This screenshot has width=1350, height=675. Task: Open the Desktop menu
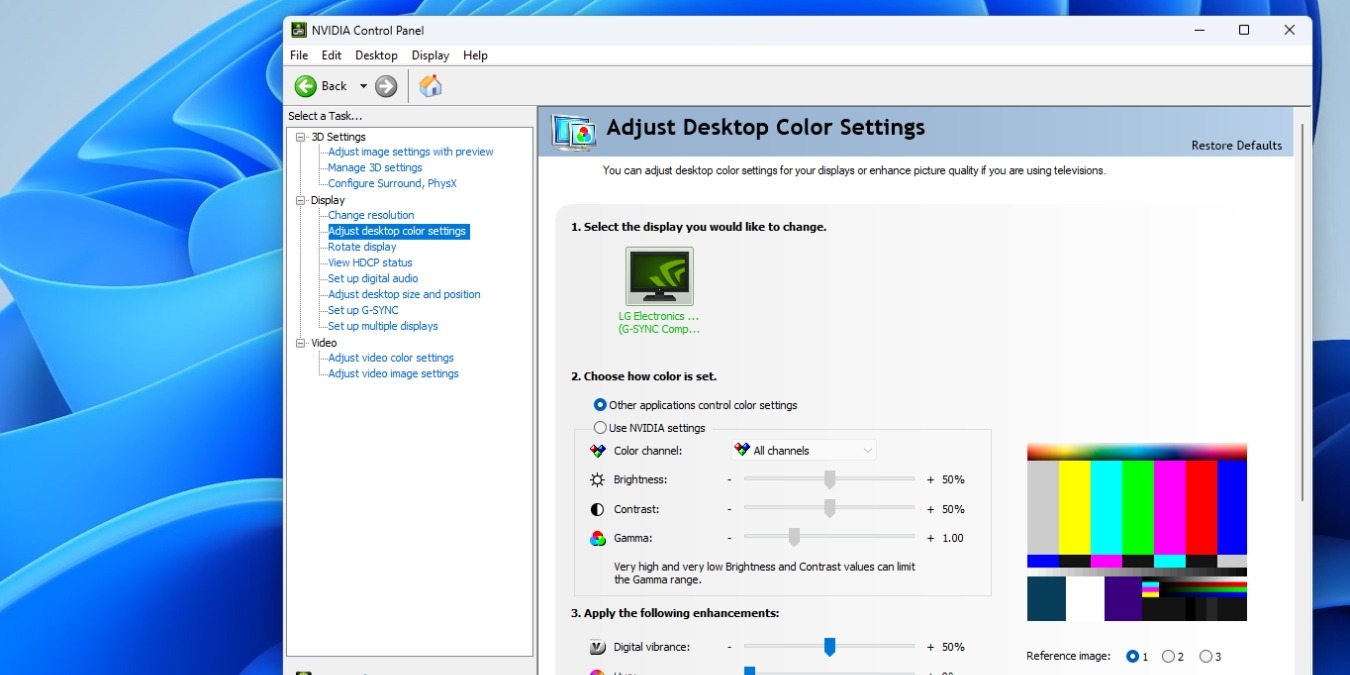coord(376,55)
